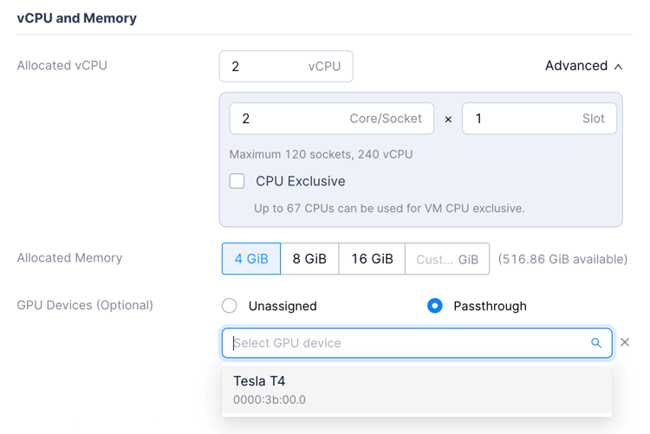The height and width of the screenshot is (434, 650).
Task: Click the Tesla T4 device address 0000:3b:00.0
Action: tap(269, 400)
